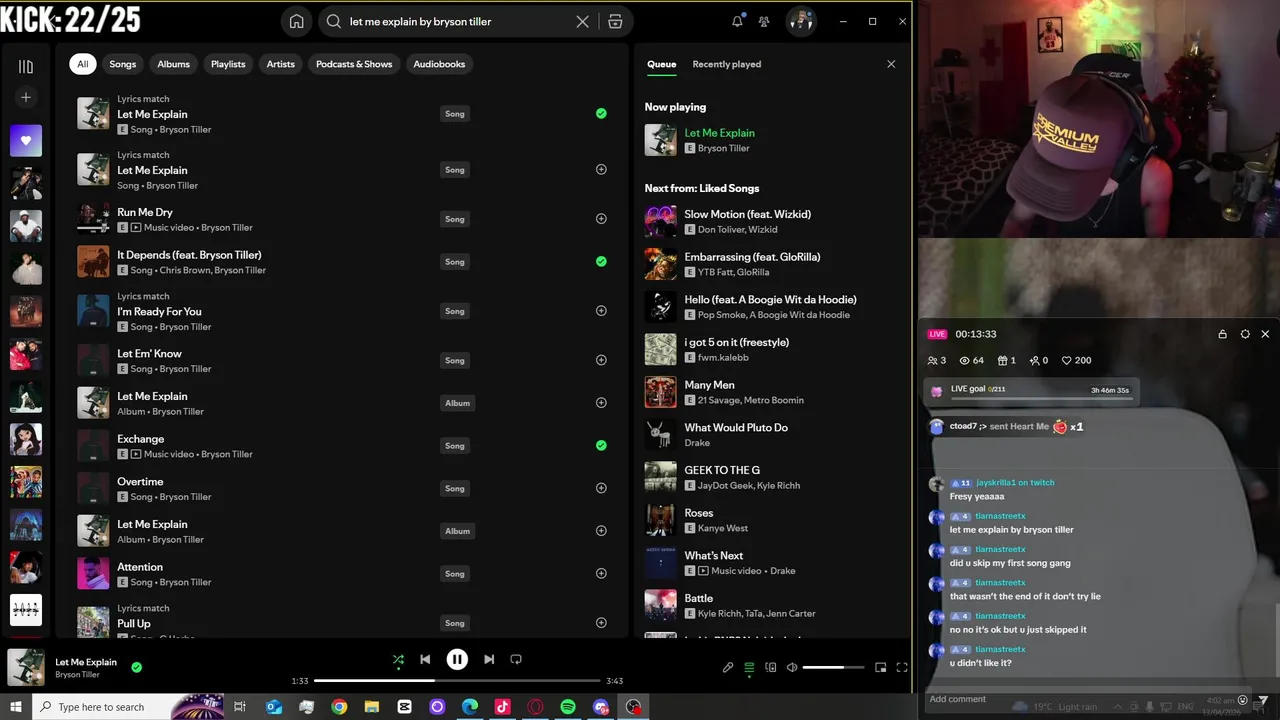Close the Queue panel

coord(891,64)
